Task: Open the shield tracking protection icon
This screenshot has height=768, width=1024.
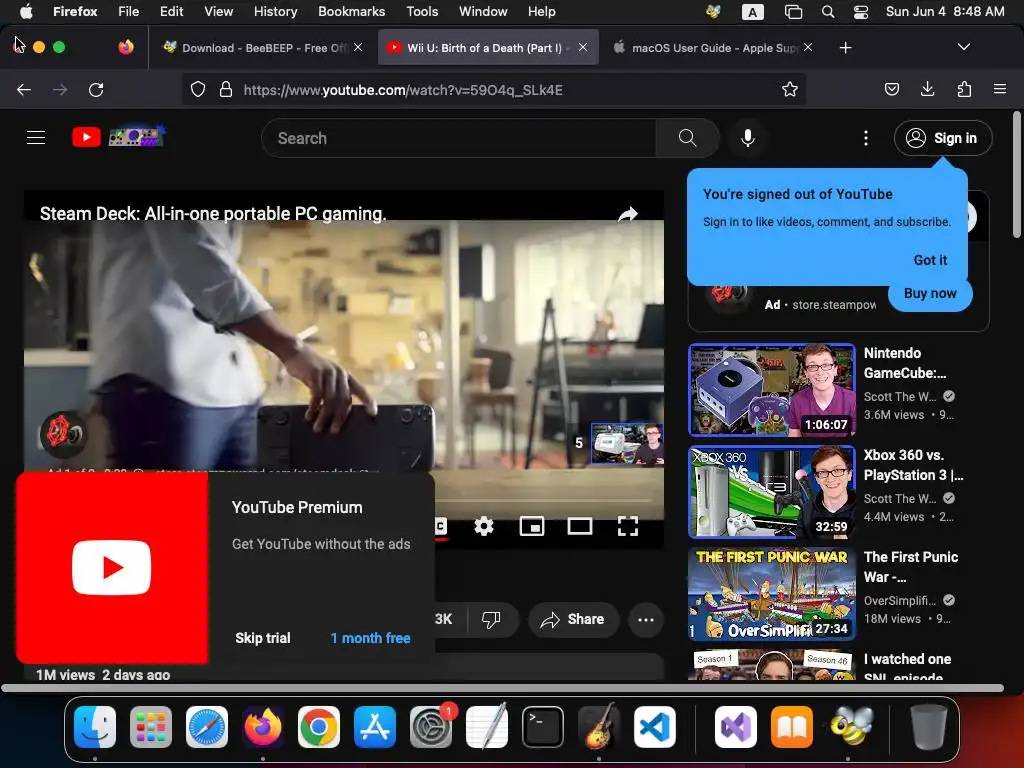Action: coord(197,89)
